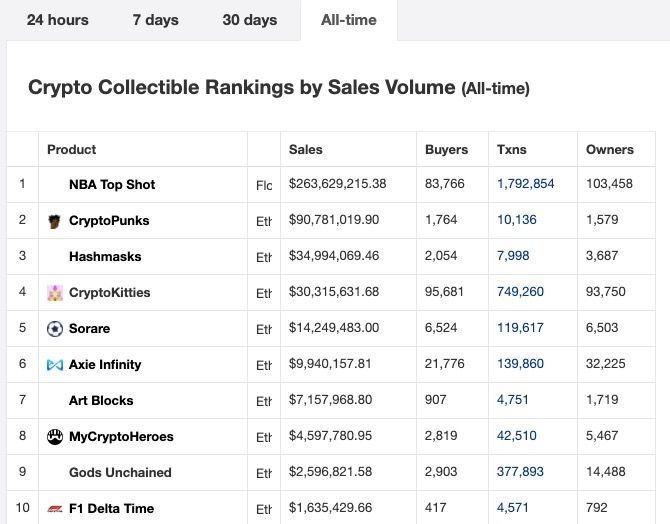Open the Axie Infinity product link
This screenshot has width=670, height=524.
105,365
